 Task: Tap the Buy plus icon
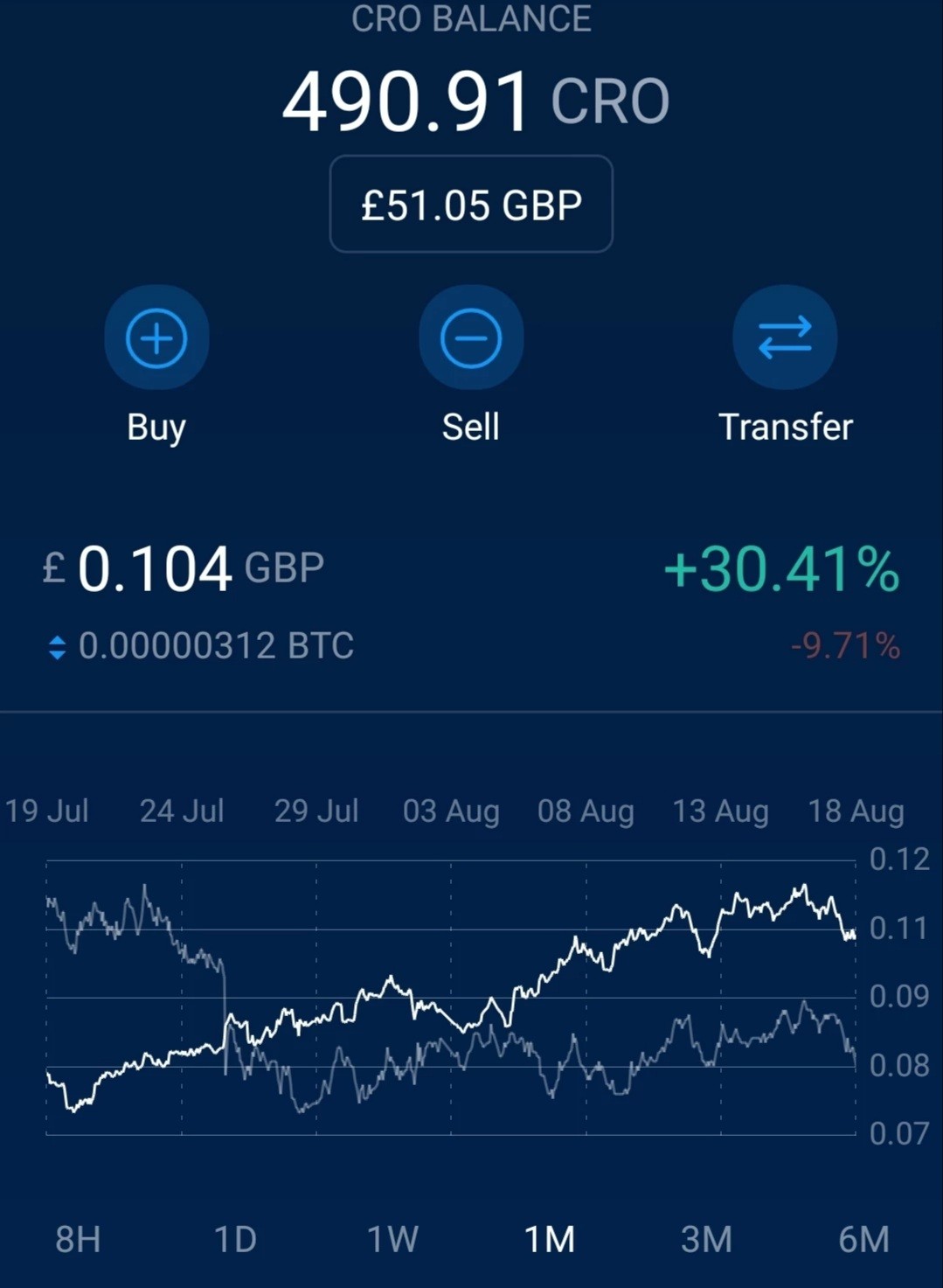coord(156,338)
